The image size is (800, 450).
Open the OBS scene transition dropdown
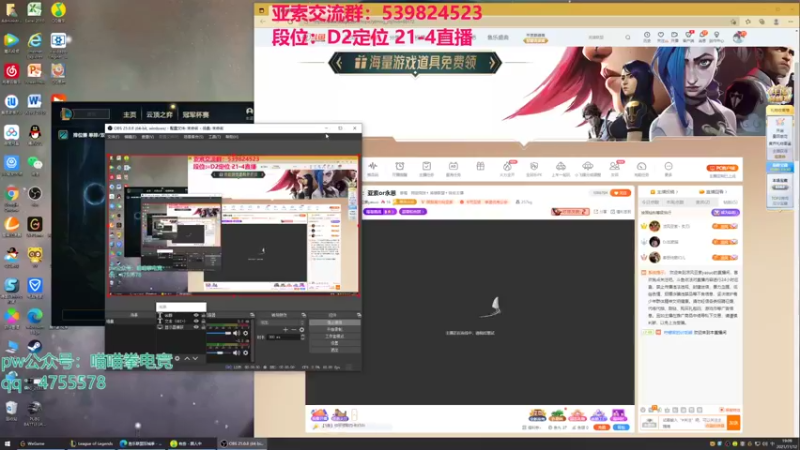point(281,322)
